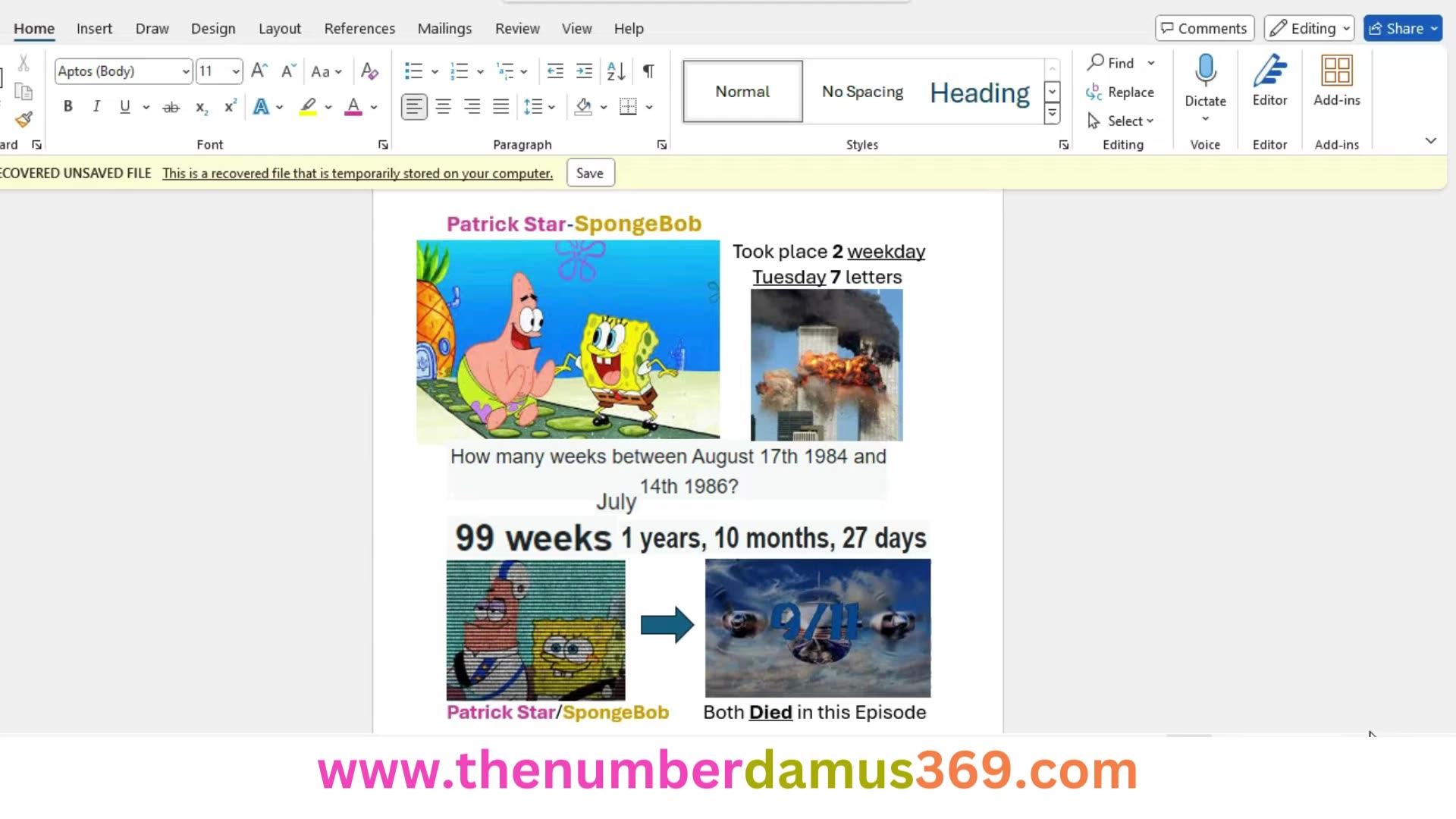Select the Format Painter tool
Viewport: 1456px width, 819px height.
(x=24, y=119)
